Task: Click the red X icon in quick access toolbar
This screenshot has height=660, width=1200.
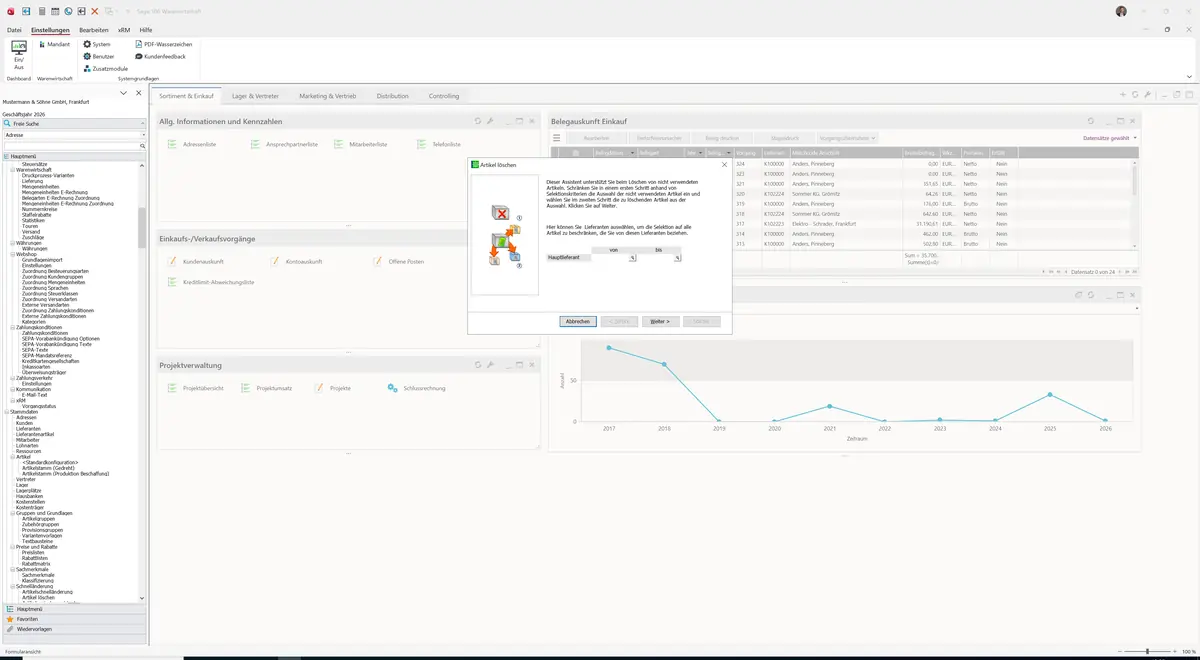Action: tap(95, 11)
